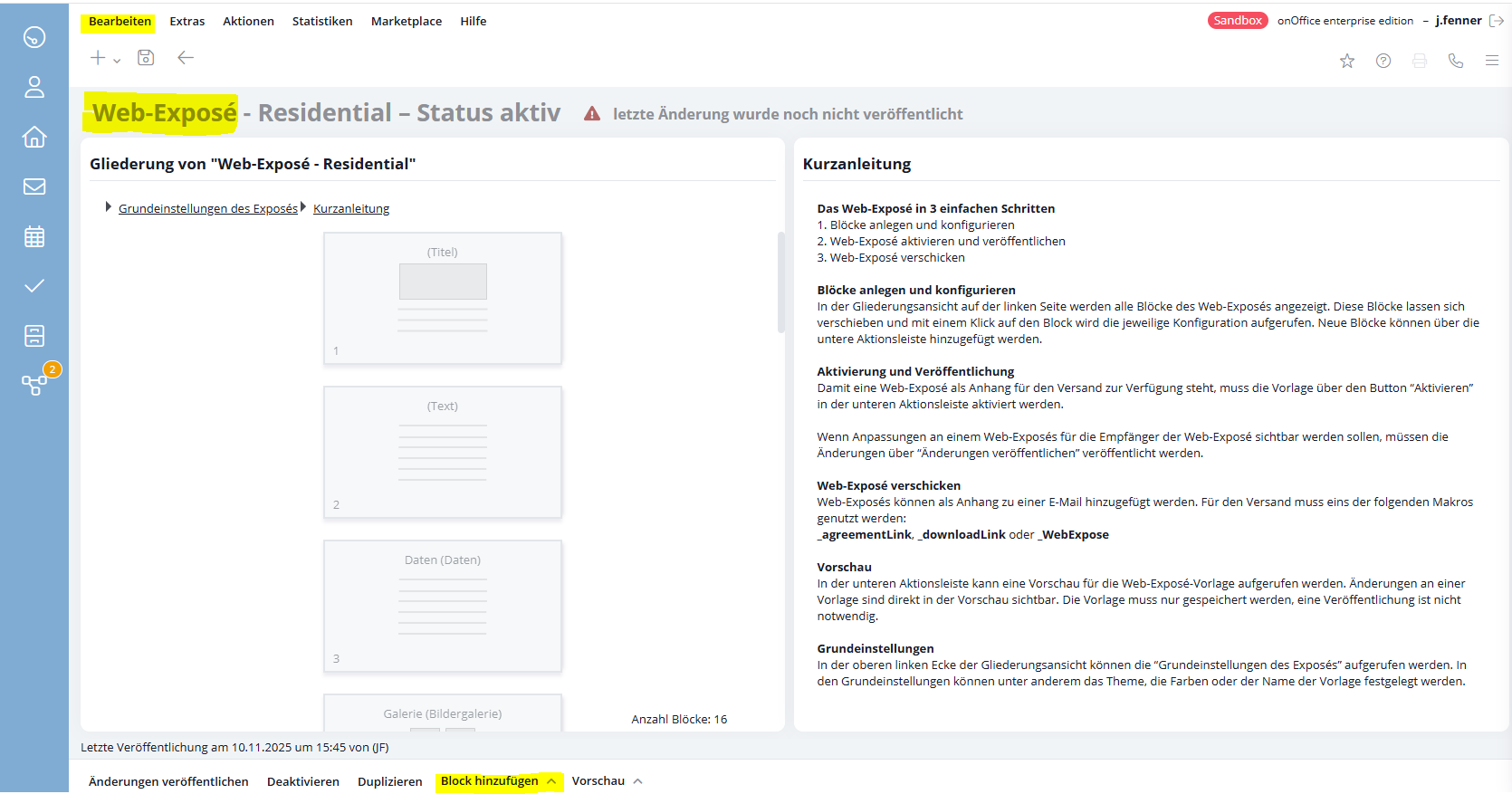1512x794 pixels.
Task: Open the calendar icon in sidebar
Action: click(x=34, y=236)
